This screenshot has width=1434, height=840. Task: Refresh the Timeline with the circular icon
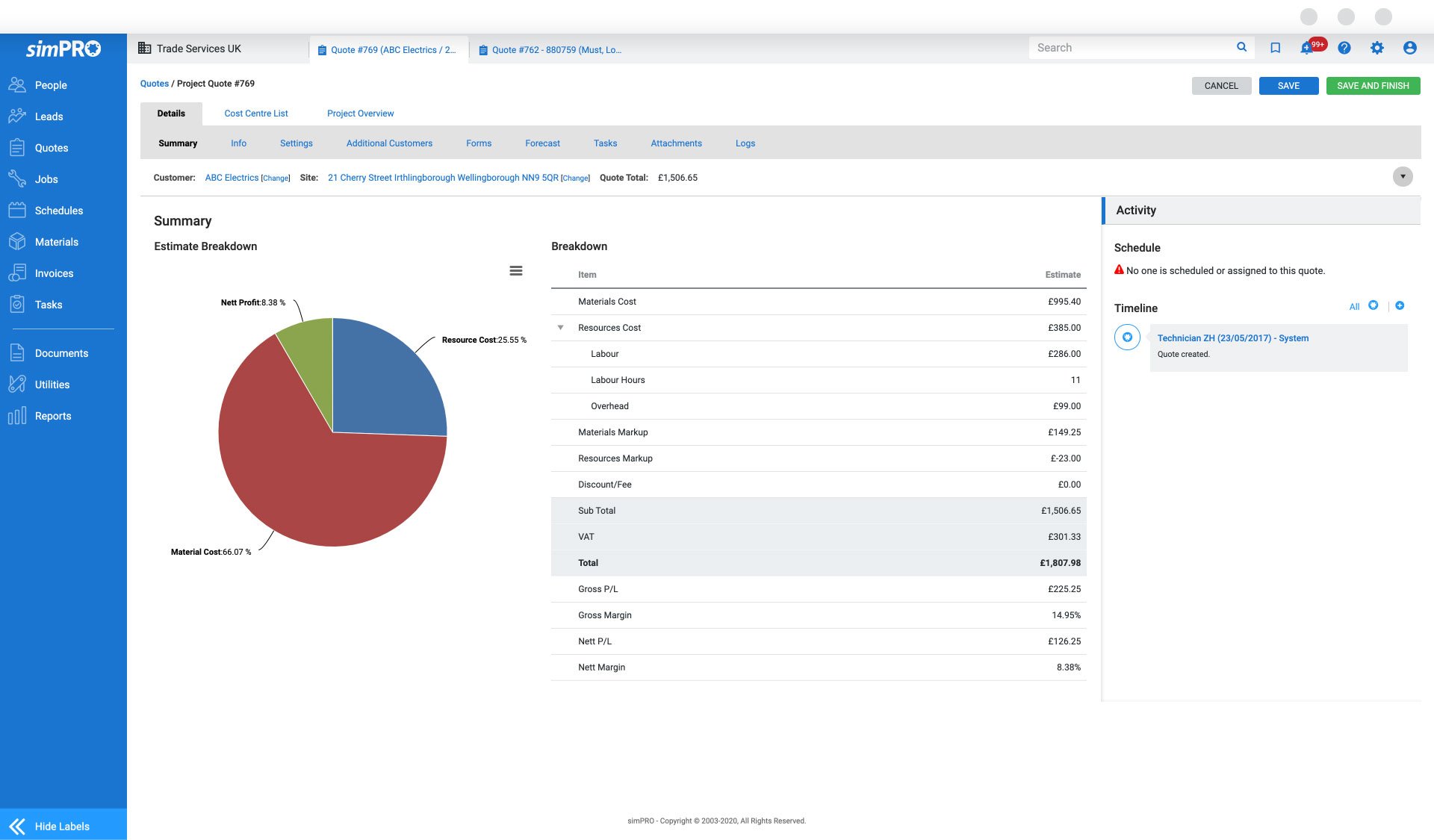coord(1374,305)
